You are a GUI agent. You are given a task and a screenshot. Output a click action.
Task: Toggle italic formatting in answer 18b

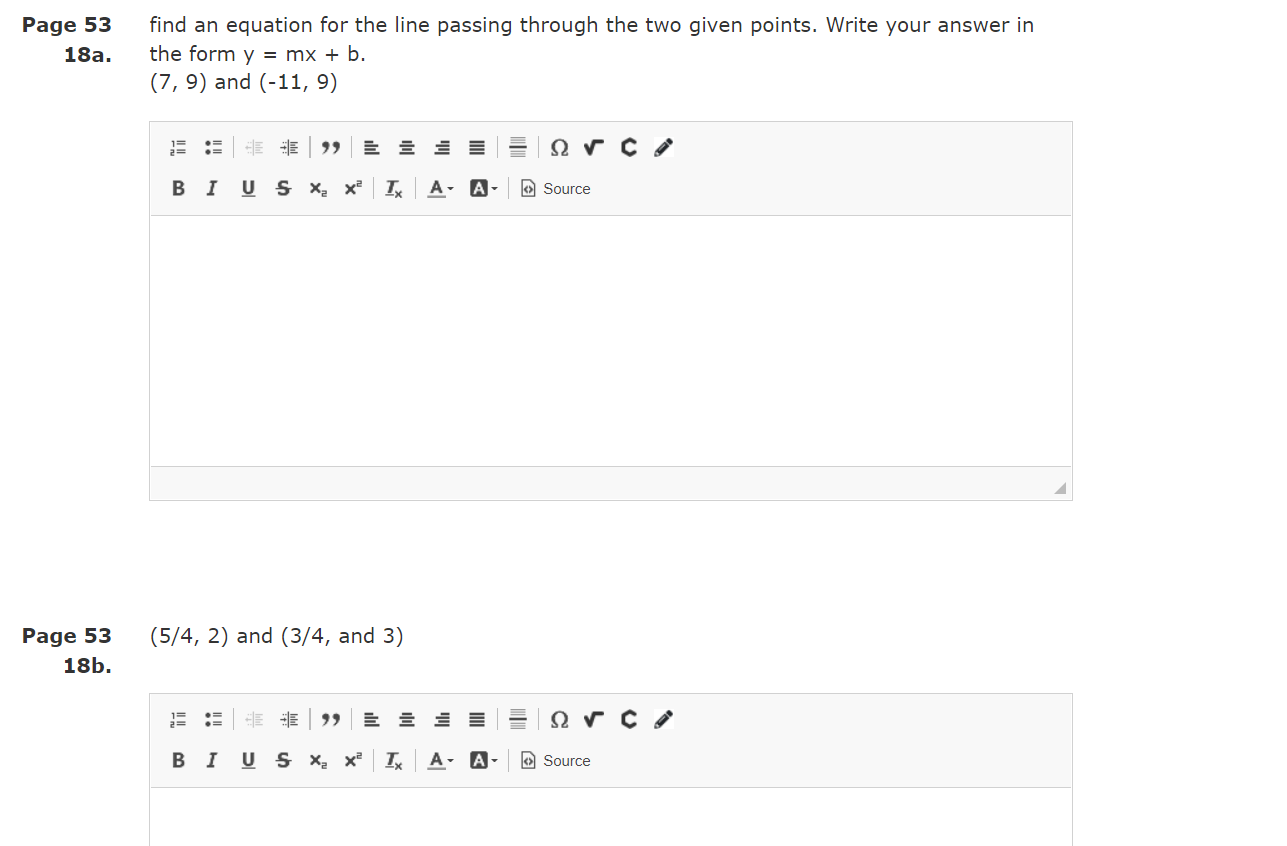coord(211,760)
